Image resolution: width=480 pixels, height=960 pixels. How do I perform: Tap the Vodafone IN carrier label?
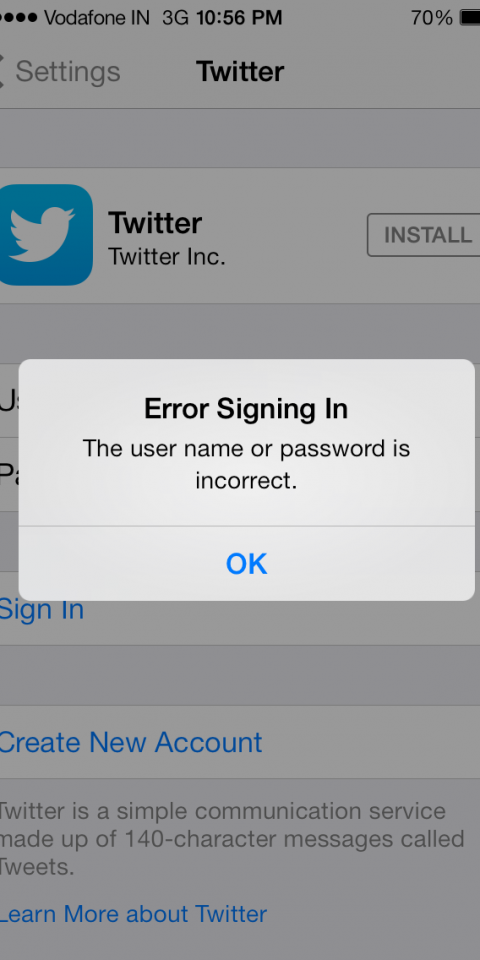(x=97, y=18)
